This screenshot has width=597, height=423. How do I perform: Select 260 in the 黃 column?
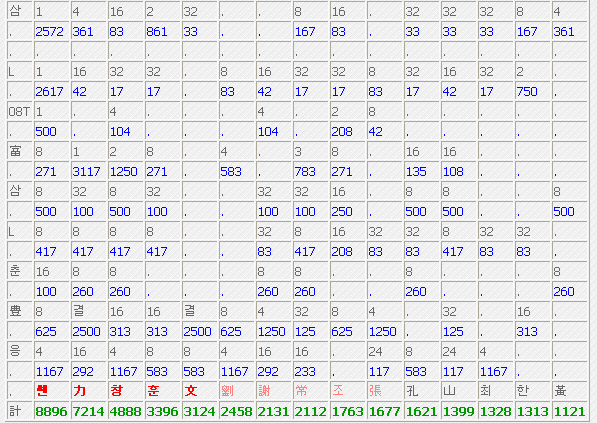[564, 292]
